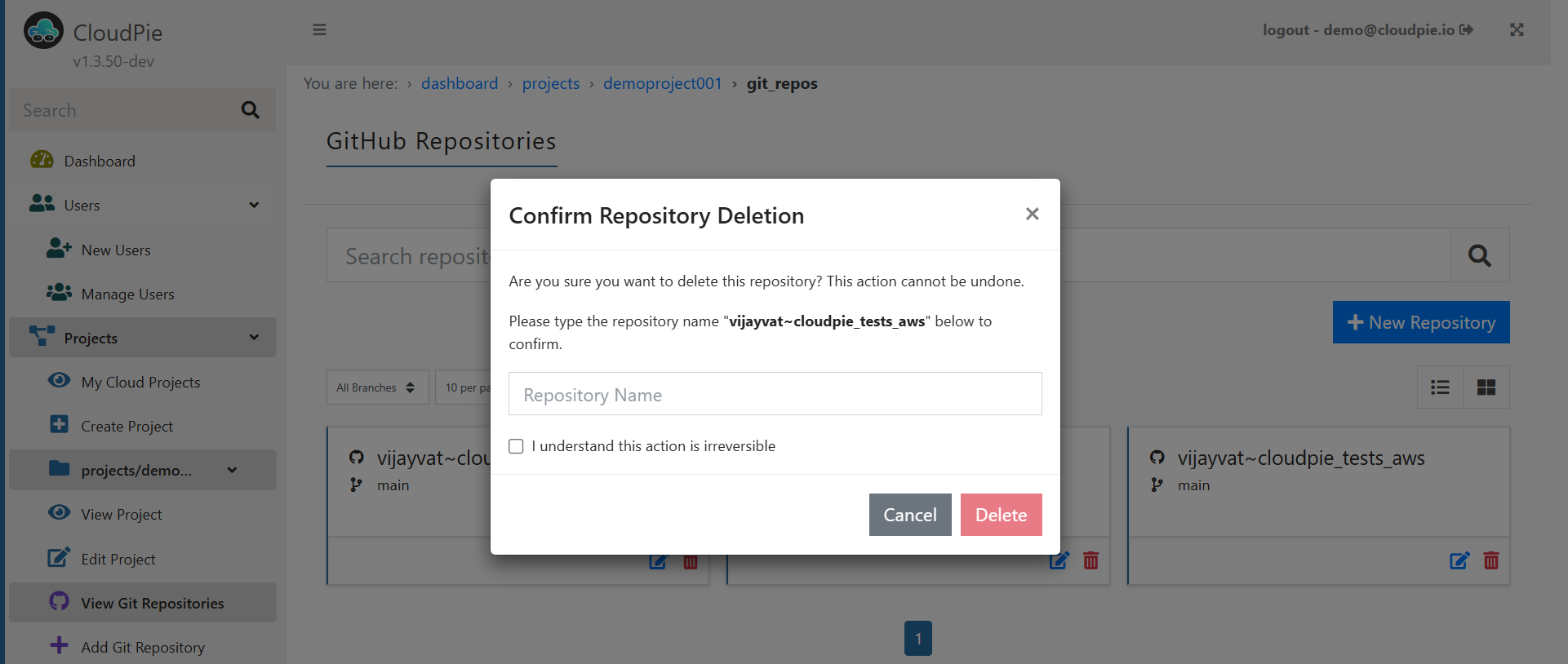Click trash icon on the leftmost repository card

tap(691, 562)
